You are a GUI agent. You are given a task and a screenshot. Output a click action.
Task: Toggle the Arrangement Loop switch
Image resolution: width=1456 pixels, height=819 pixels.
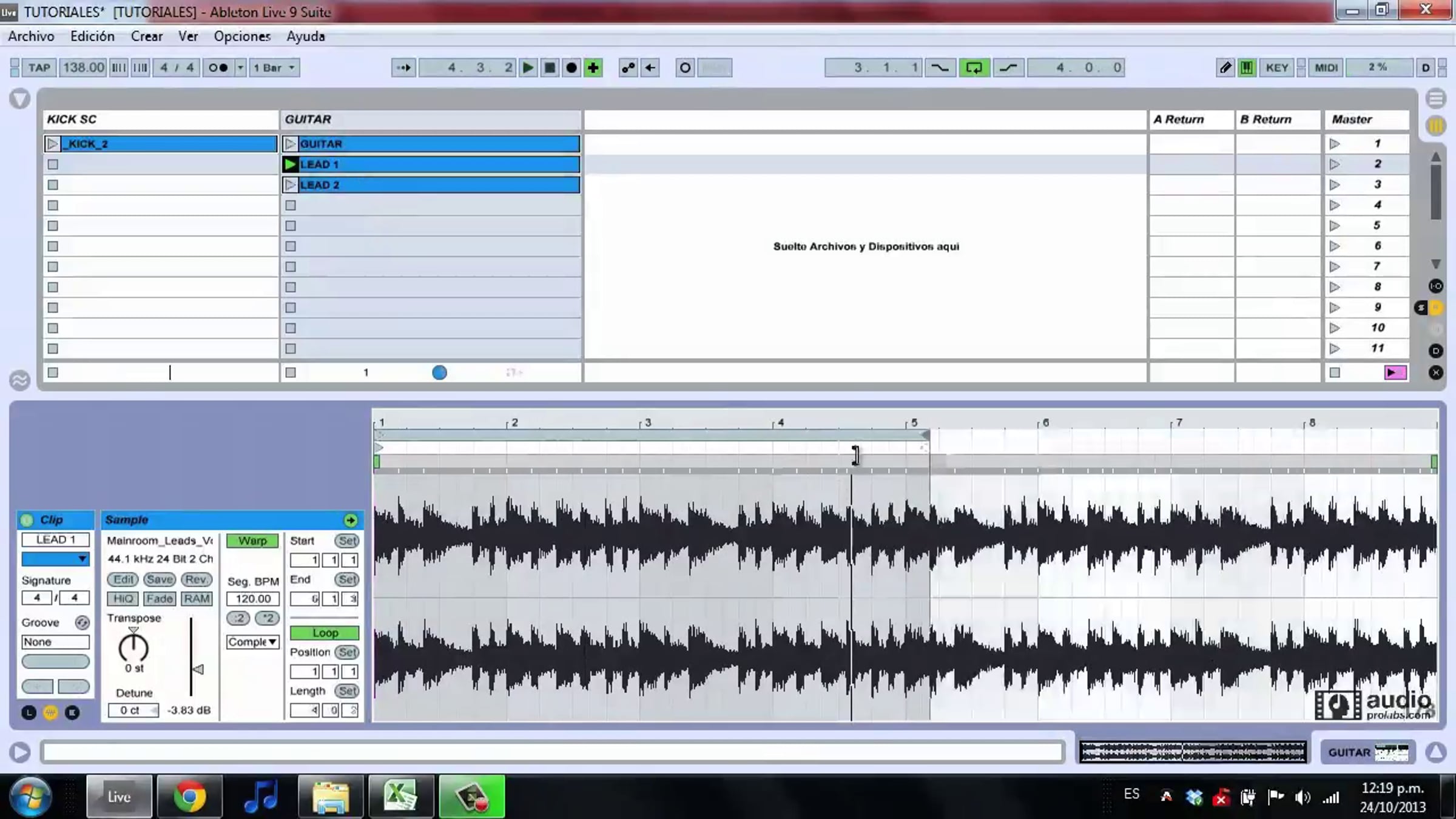click(x=974, y=67)
